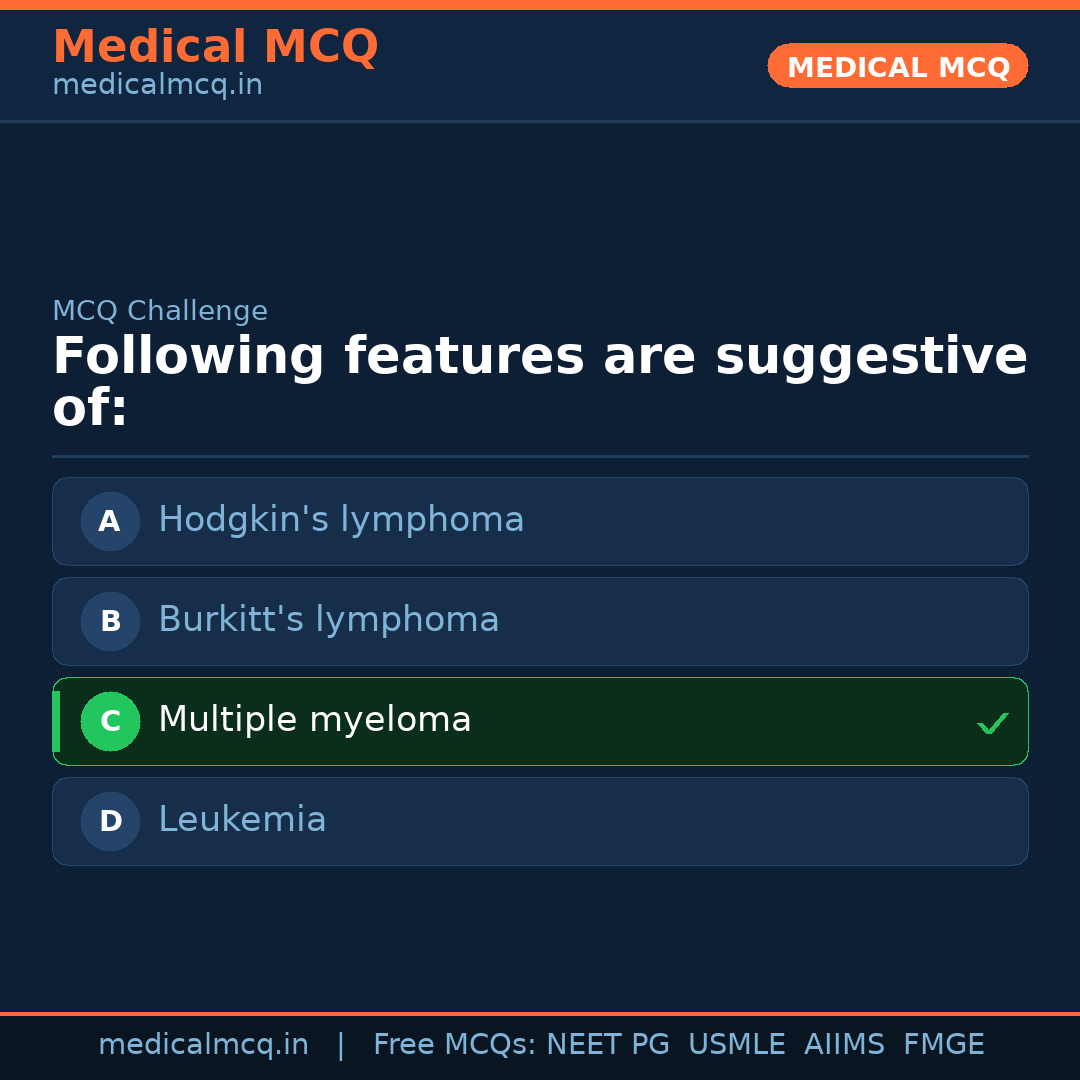Click the question text 'Following features are suggestive of'

pos(540,355)
